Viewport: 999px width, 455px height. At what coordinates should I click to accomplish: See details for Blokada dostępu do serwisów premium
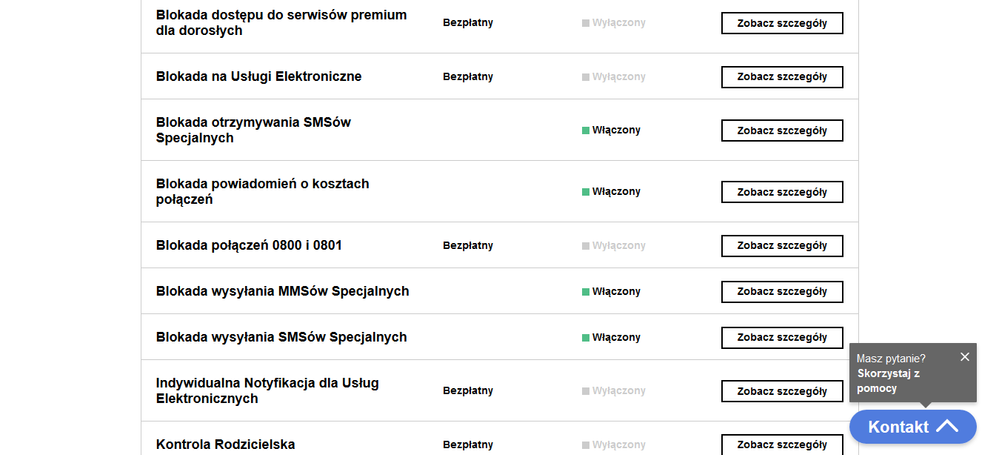click(x=781, y=23)
